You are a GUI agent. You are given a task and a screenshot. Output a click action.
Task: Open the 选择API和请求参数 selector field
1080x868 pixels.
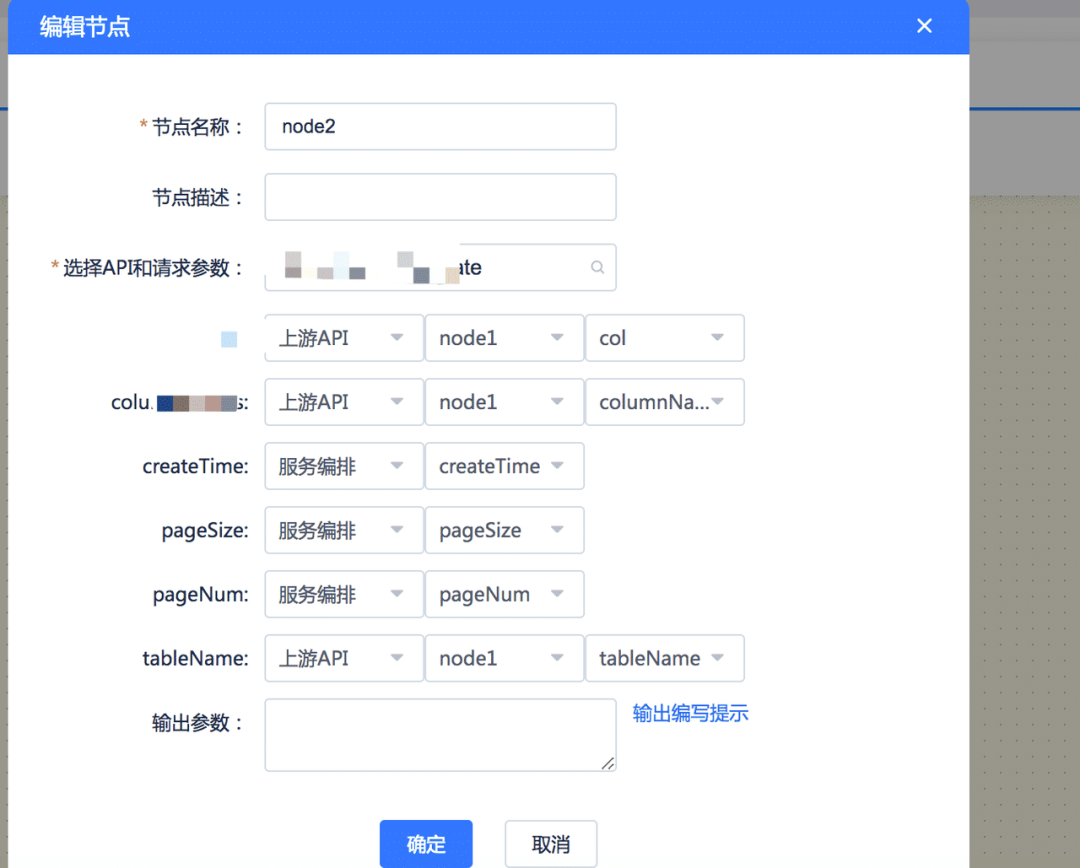click(x=440, y=267)
